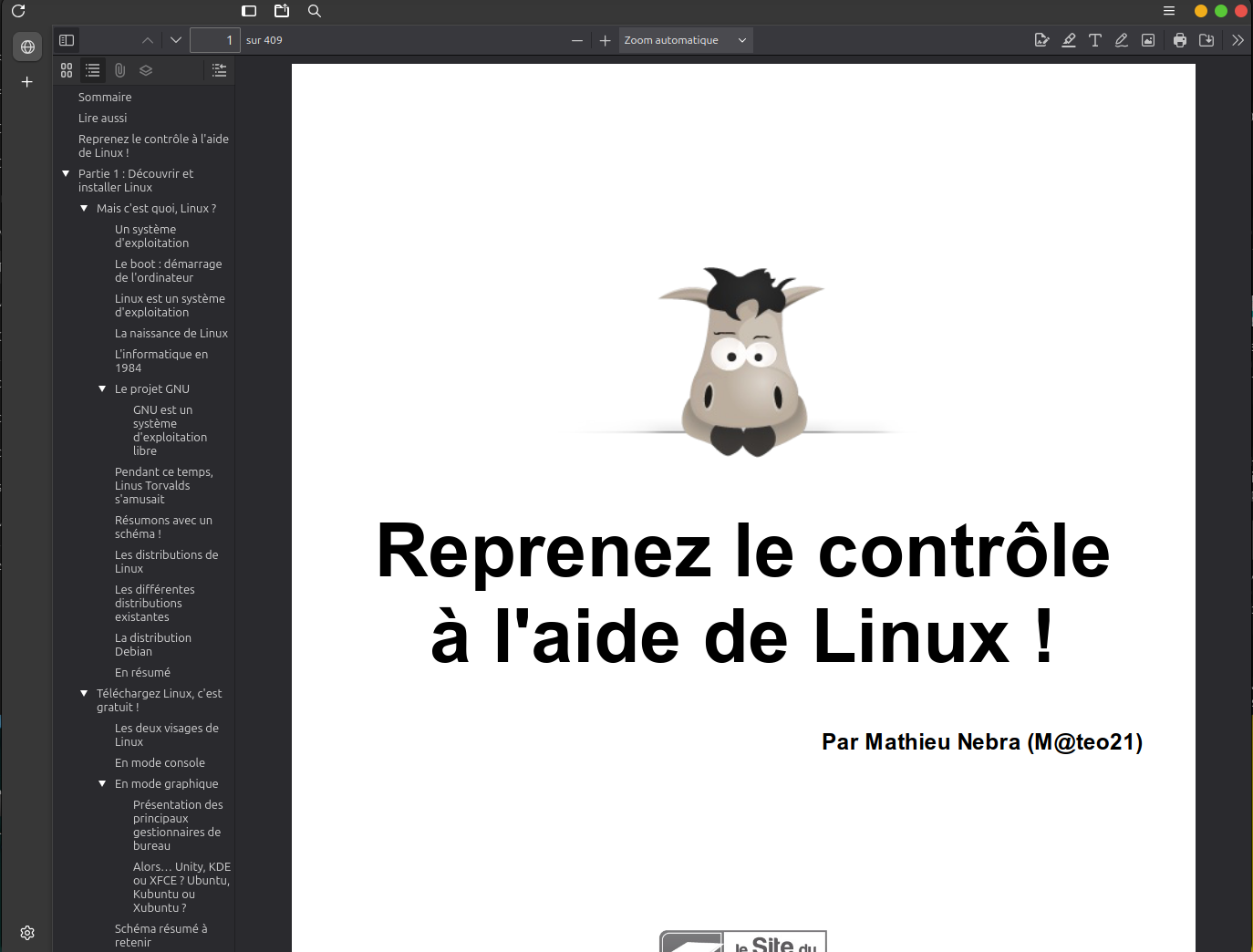
Task: Go to 'GNU est un système d'exploitation libre'
Action: 170,430
